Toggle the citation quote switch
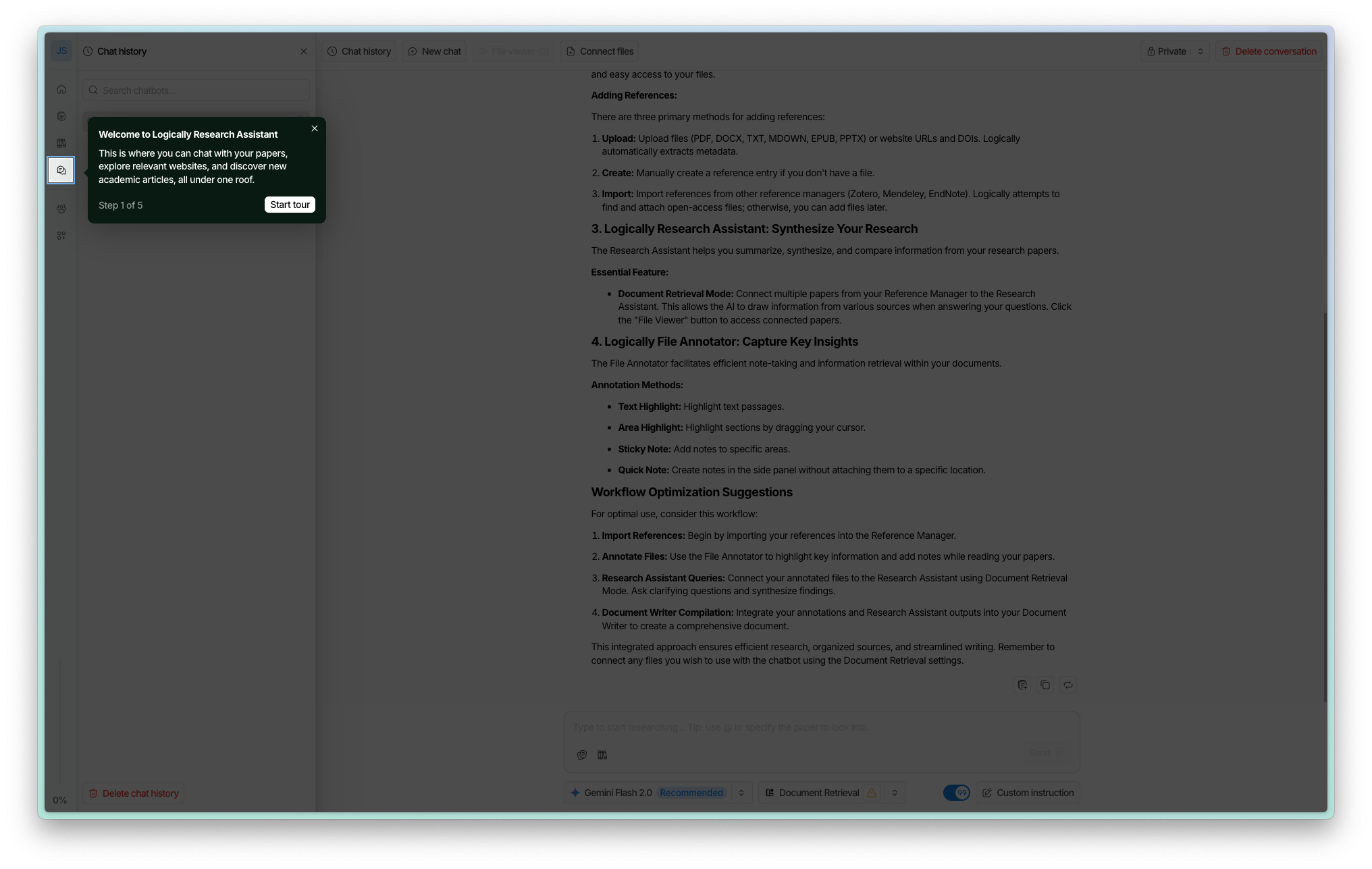Viewport: 1372px width, 869px height. 956,793
